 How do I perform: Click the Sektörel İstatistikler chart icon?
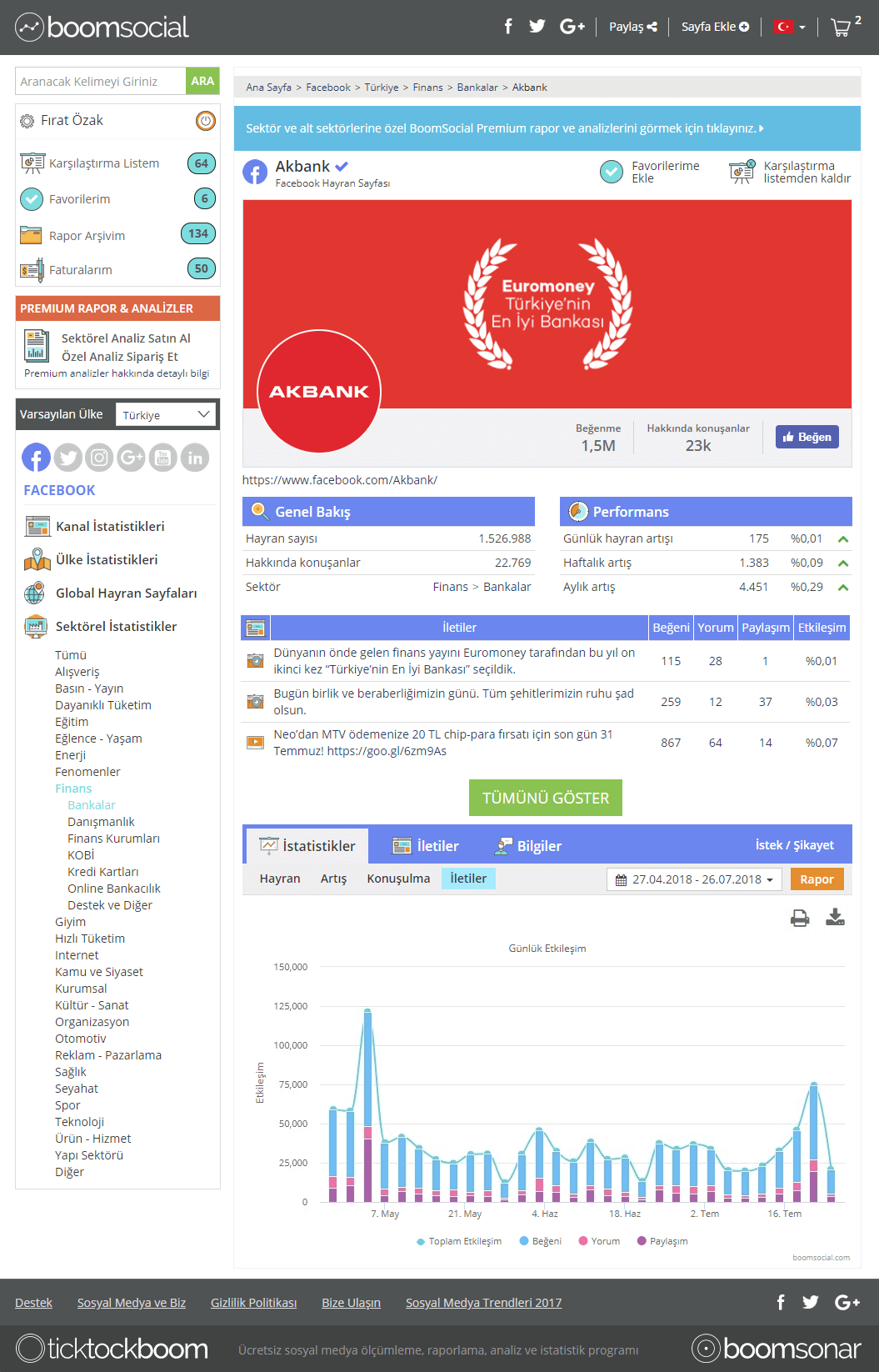tap(36, 627)
